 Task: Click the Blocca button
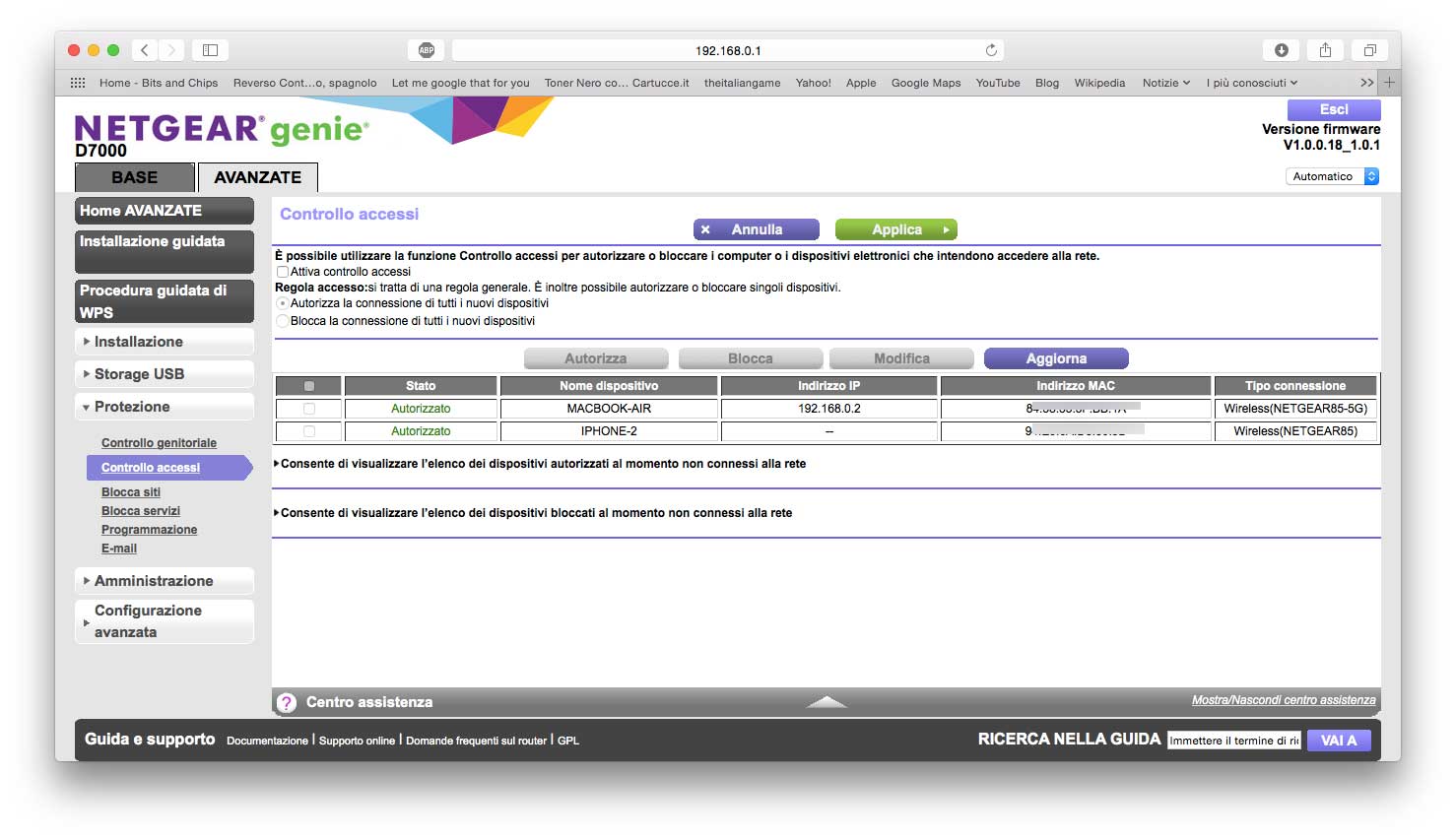(751, 358)
